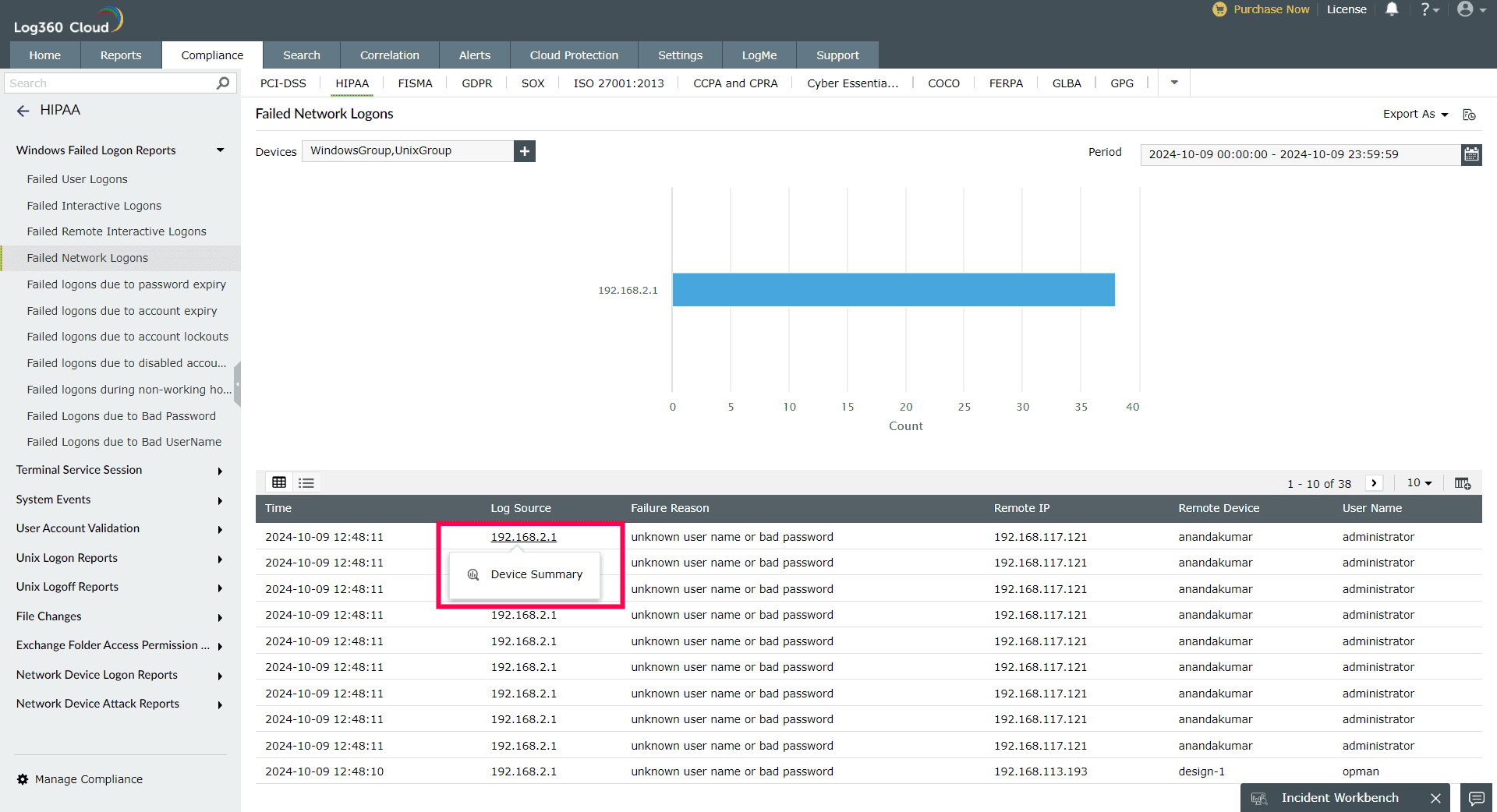Collapse the left sidebar panel handle
The height and width of the screenshot is (812, 1497).
237,384
